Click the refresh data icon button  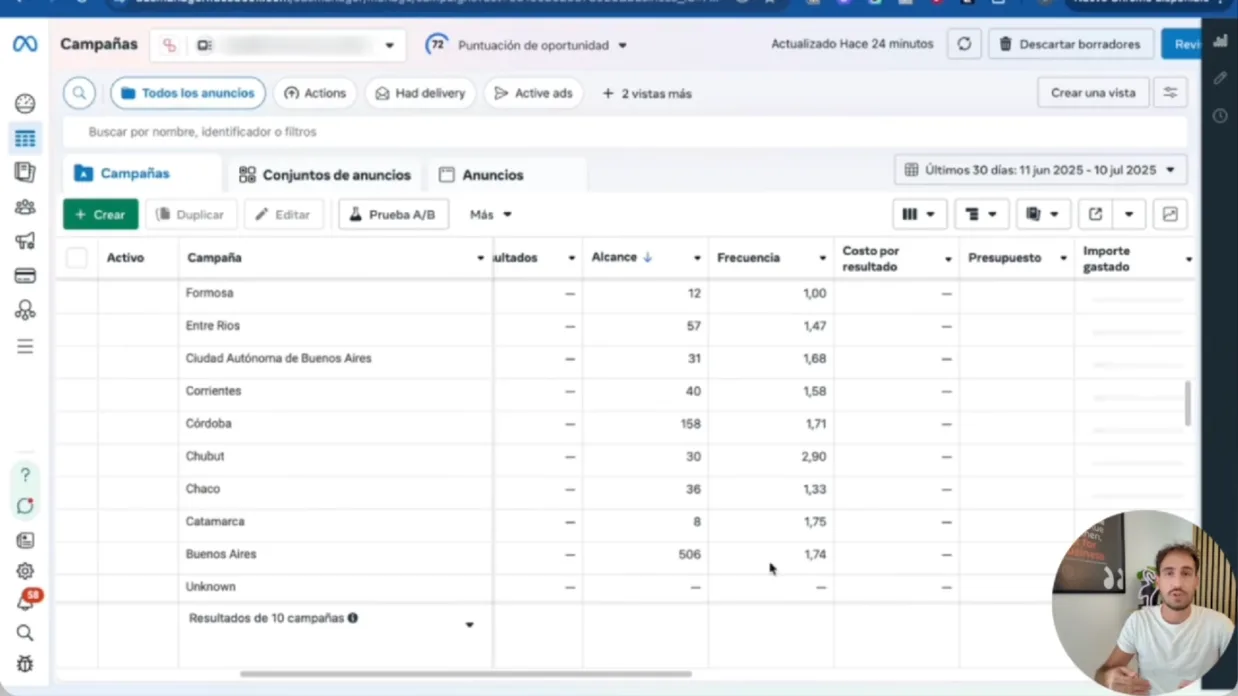point(964,44)
